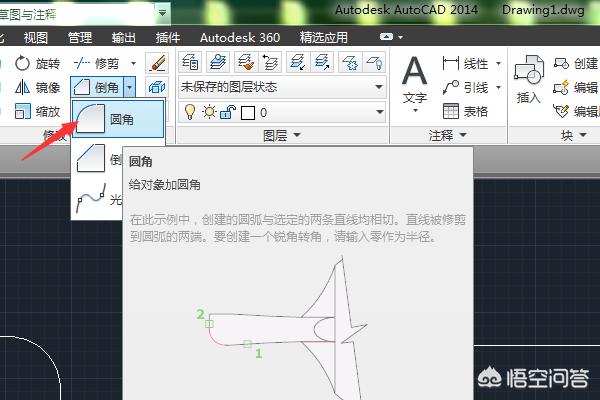Choose the Fillet (圆角) option
The image size is (600, 400).
[118, 119]
